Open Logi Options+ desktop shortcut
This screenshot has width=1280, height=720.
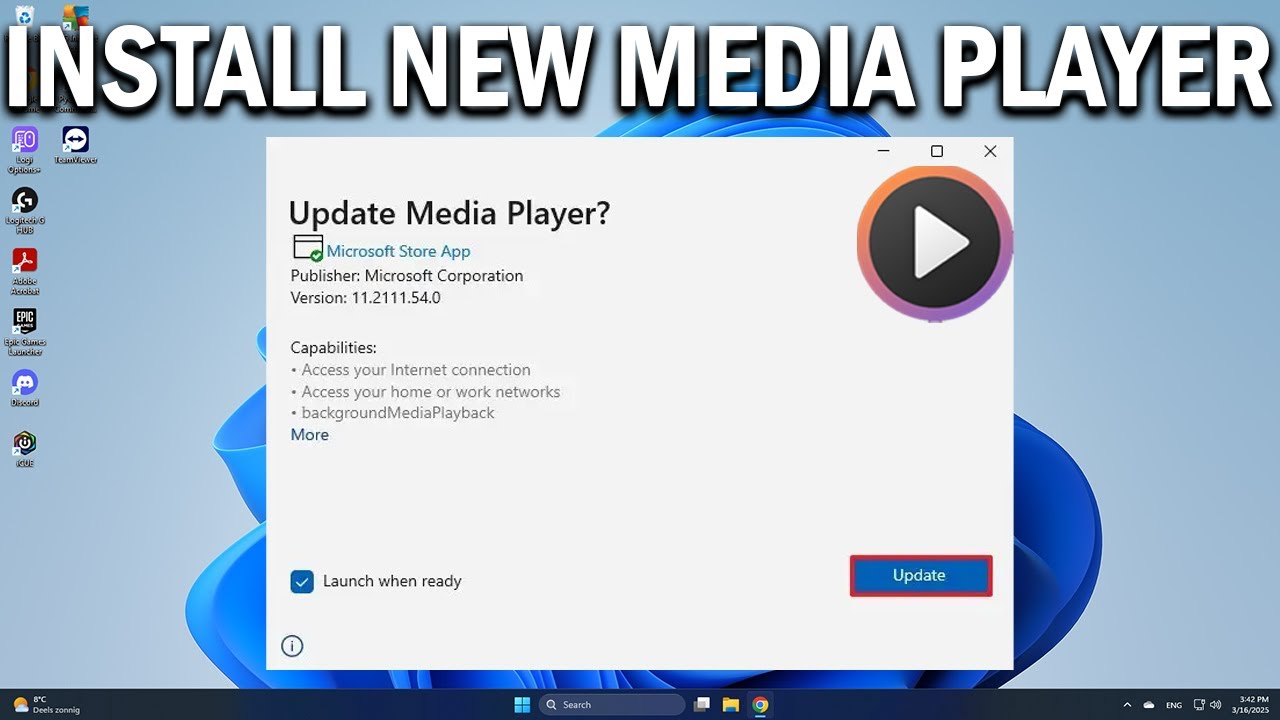click(25, 150)
